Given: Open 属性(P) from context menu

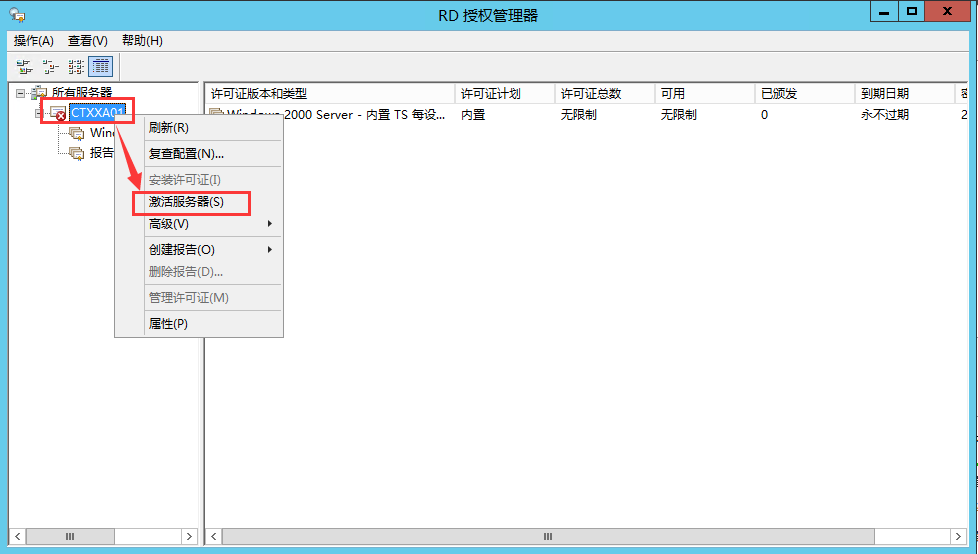Looking at the screenshot, I should point(198,324).
